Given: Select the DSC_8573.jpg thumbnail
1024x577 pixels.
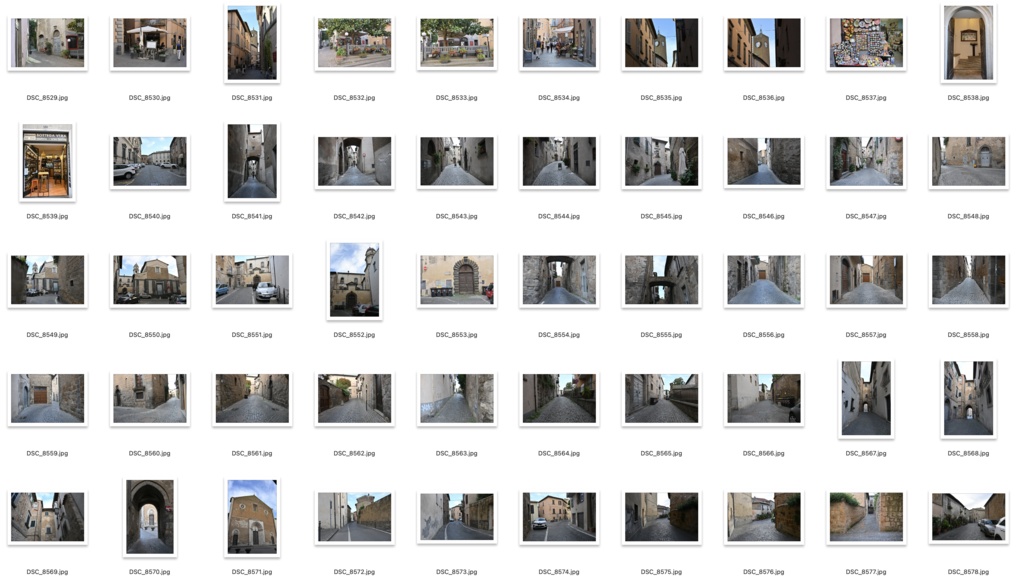Looking at the screenshot, I should (456, 517).
